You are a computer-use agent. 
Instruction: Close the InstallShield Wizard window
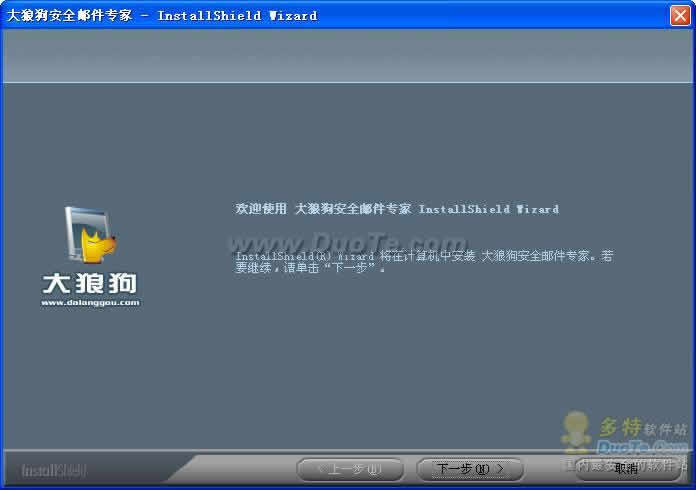point(680,16)
